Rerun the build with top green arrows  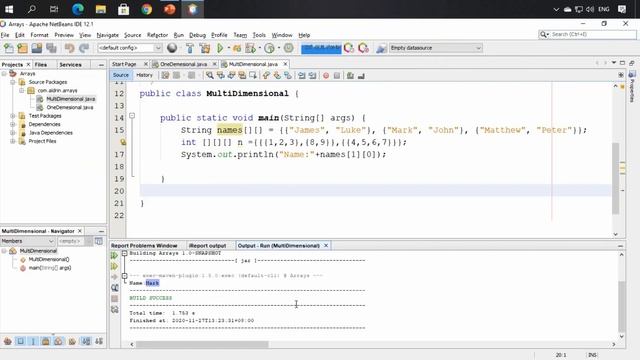click(114, 256)
